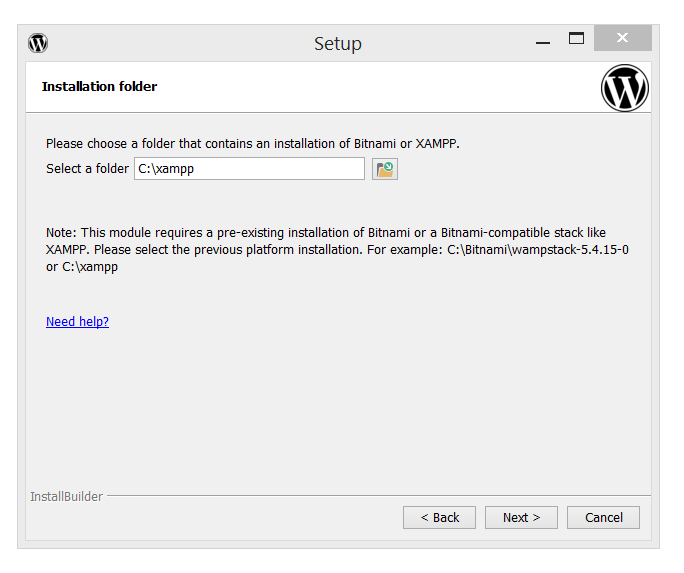Screen dimensions: 684x573
Task: Click the large WordPress logo in header
Action: [x=624, y=88]
